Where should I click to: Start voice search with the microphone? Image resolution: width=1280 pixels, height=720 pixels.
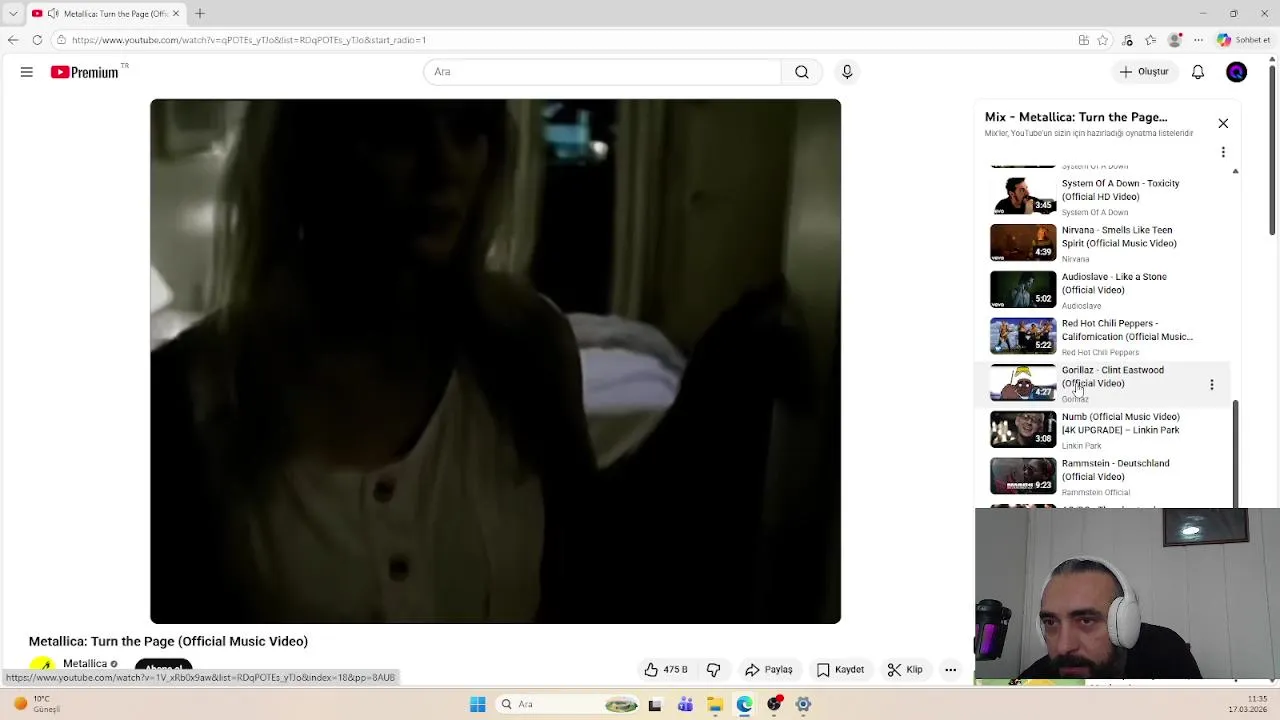coord(847,72)
